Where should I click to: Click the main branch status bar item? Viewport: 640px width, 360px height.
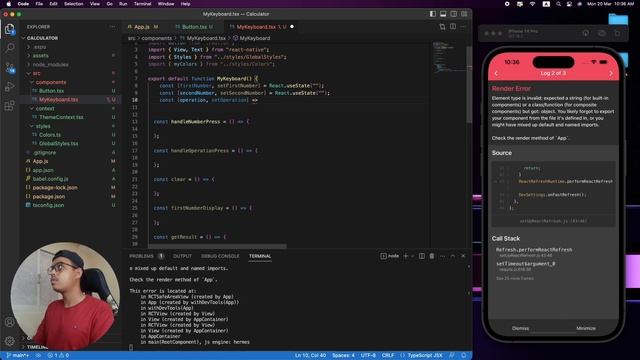(x=18, y=356)
